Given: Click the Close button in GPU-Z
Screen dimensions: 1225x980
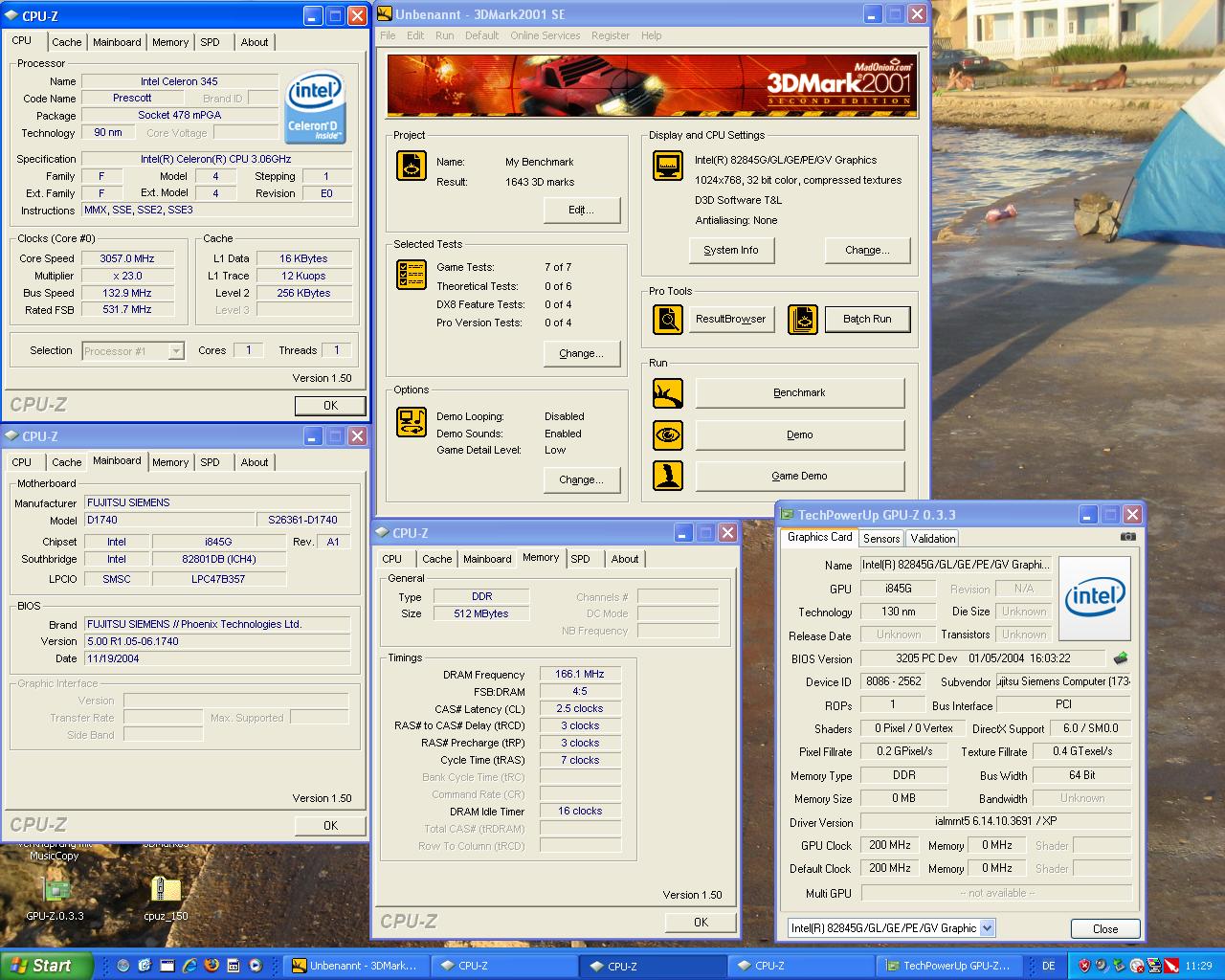Looking at the screenshot, I should (1105, 928).
